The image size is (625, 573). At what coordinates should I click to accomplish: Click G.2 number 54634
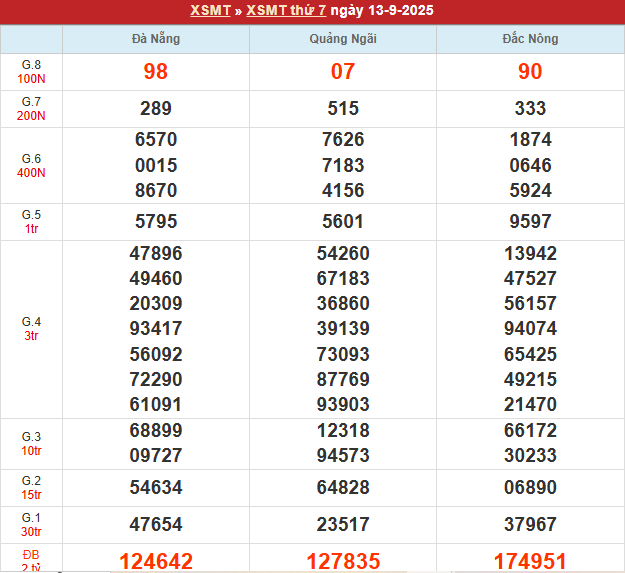[156, 488]
